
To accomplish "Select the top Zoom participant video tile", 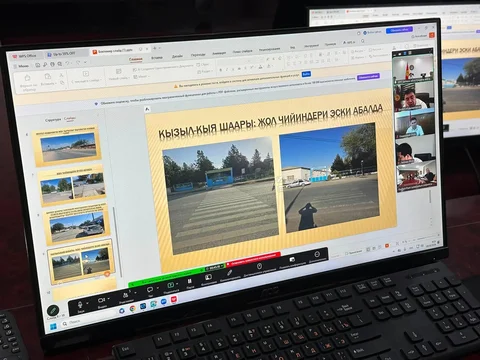I will [413, 68].
